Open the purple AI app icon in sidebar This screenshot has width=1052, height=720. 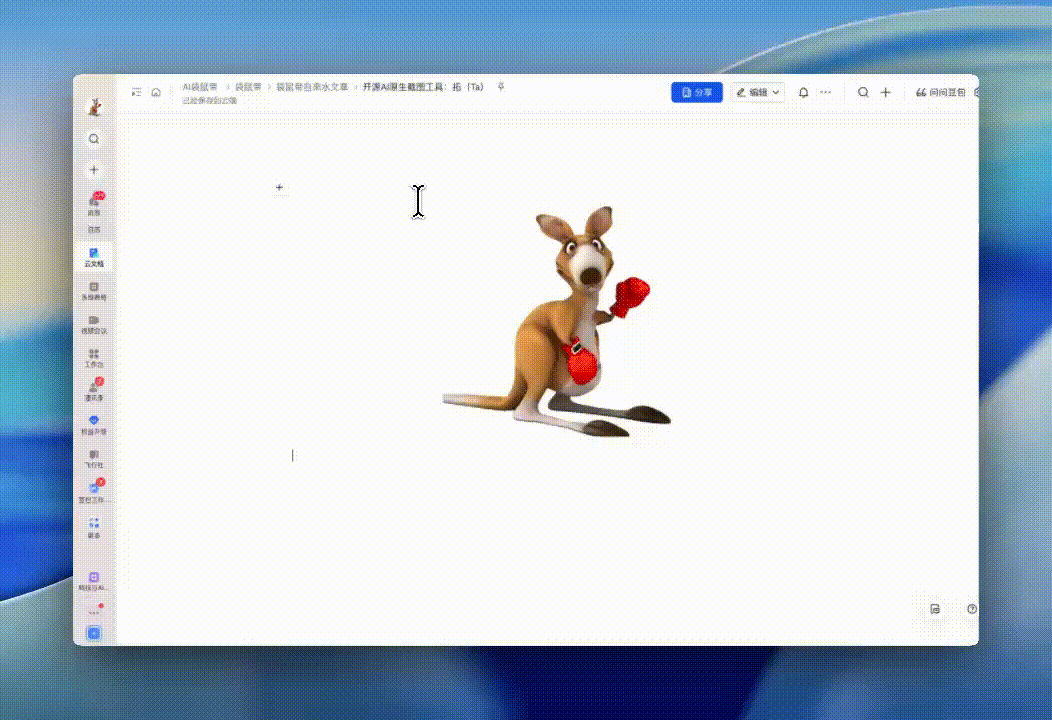tap(94, 581)
